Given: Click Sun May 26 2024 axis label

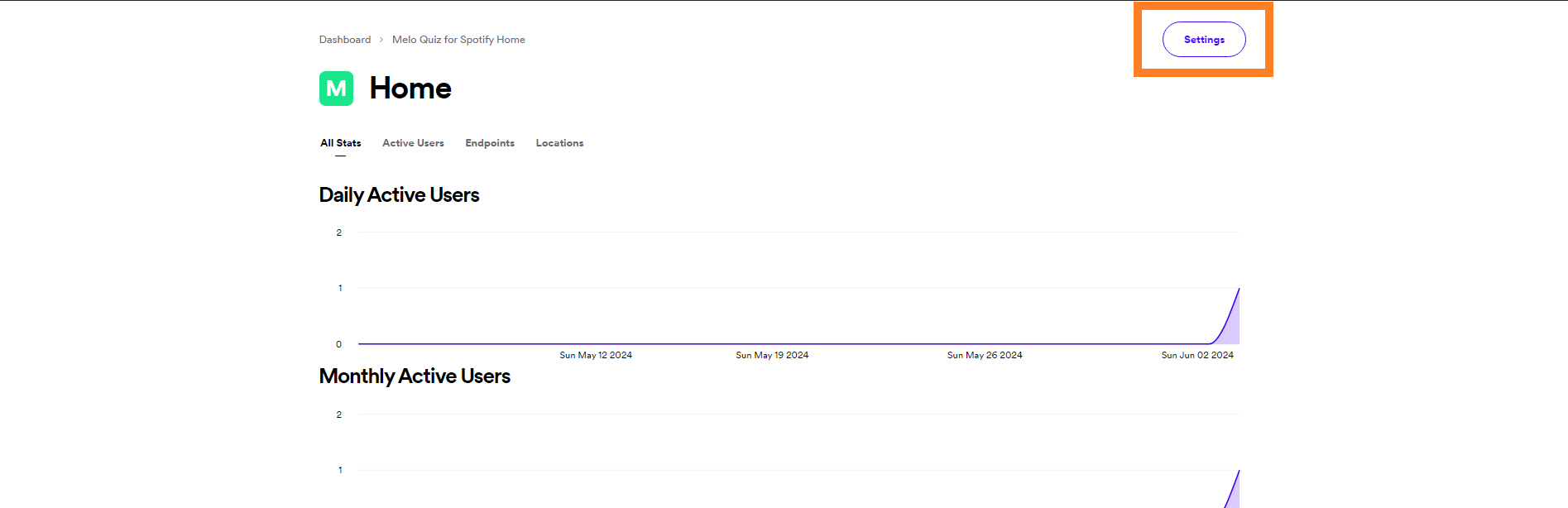Looking at the screenshot, I should point(985,355).
